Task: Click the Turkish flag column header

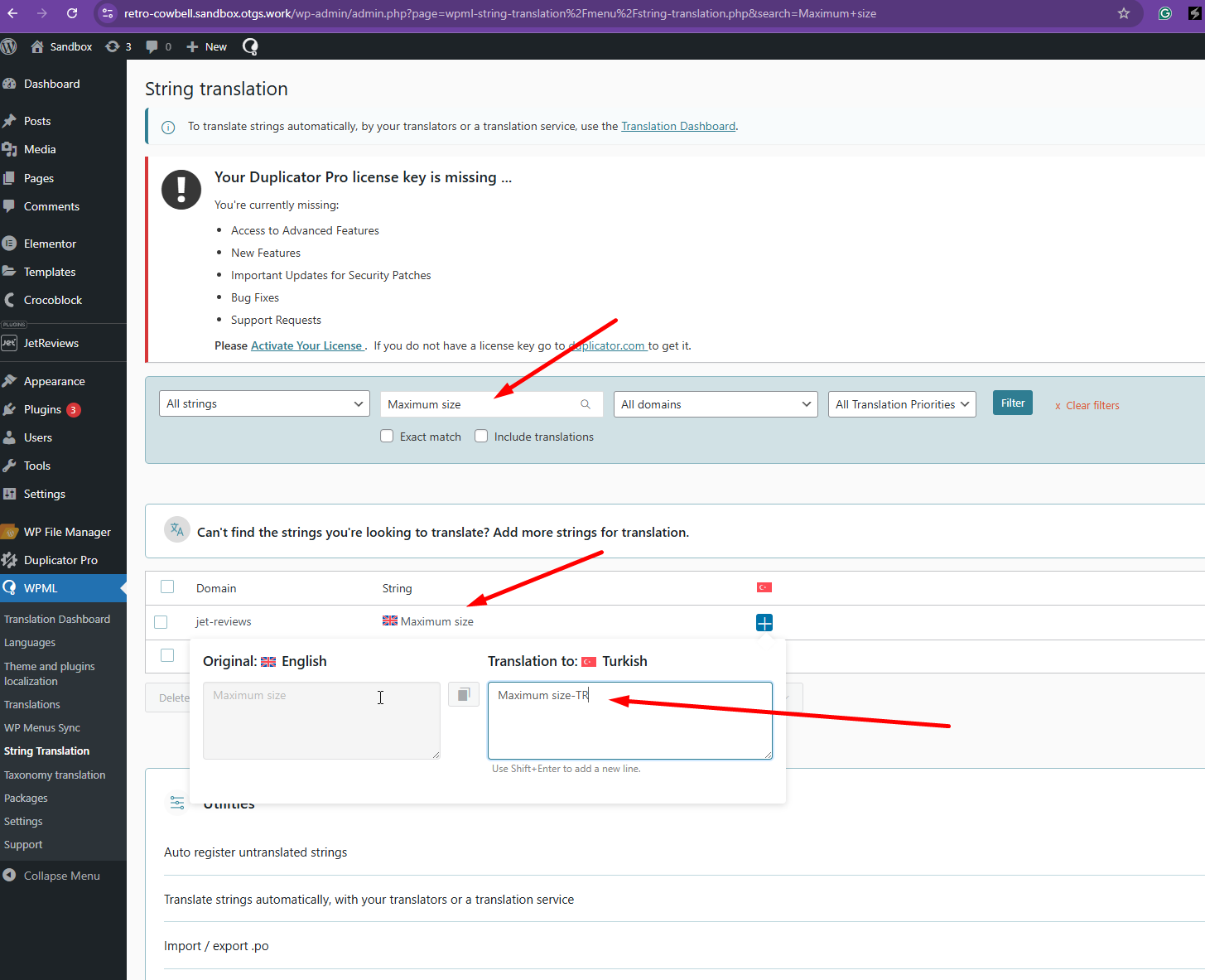Action: (x=764, y=587)
